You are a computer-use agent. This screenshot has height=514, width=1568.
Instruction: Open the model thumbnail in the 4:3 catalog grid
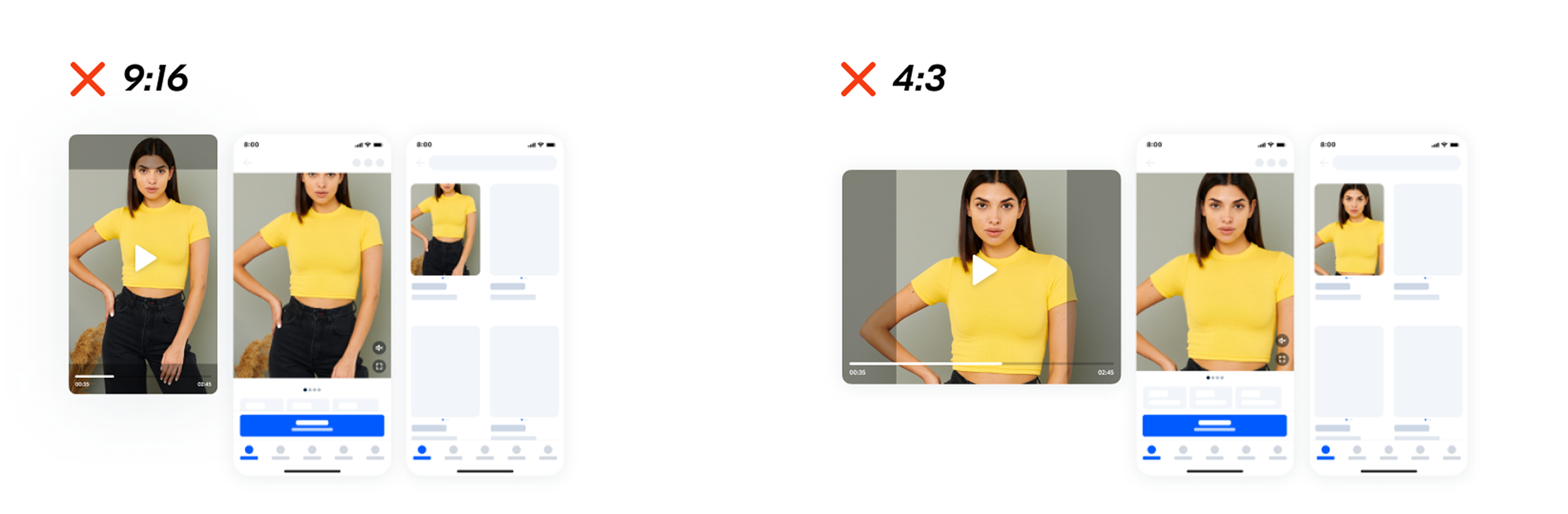[x=1349, y=229]
